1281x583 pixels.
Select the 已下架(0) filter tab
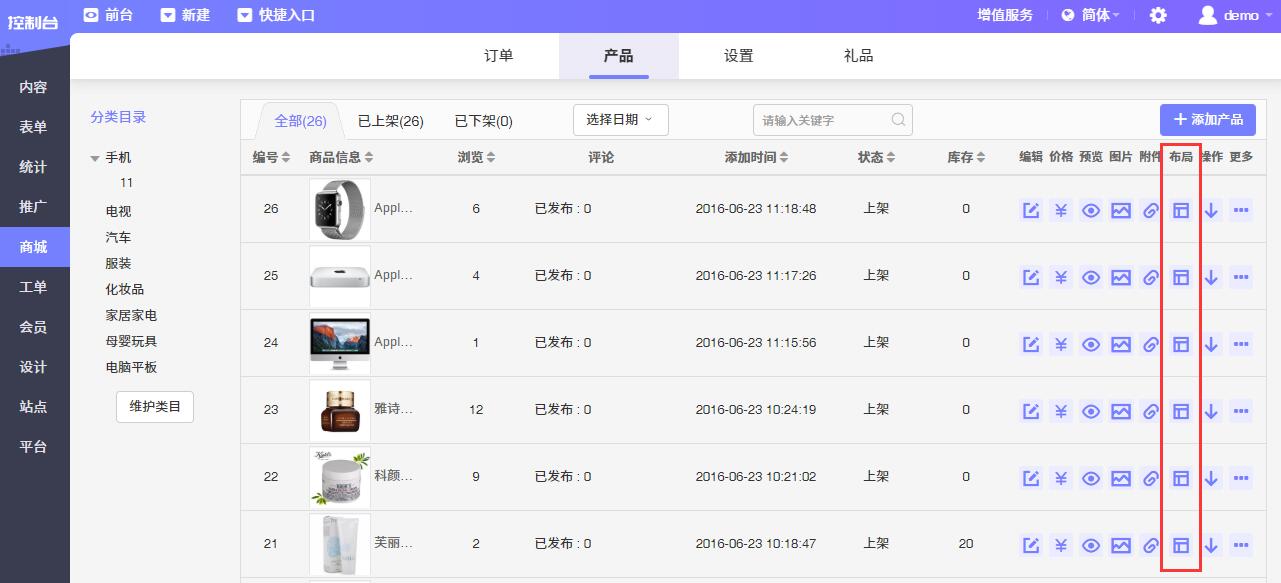pos(484,121)
